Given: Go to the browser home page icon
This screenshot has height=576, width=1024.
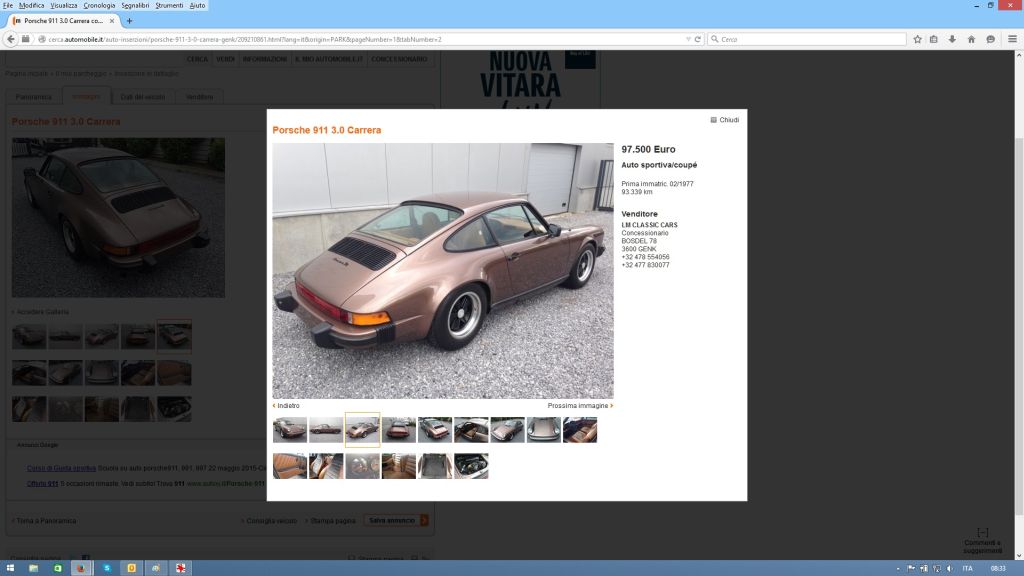Looking at the screenshot, I should click(x=971, y=39).
